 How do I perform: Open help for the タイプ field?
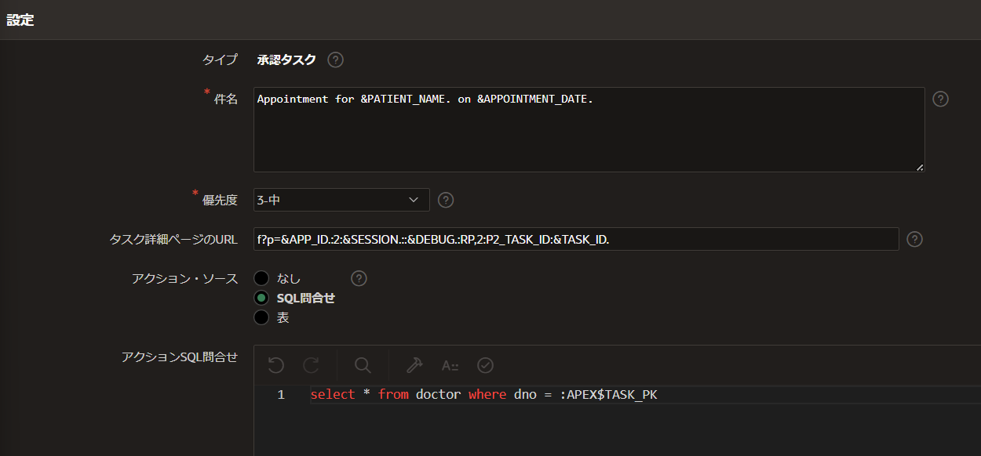pyautogui.click(x=336, y=60)
